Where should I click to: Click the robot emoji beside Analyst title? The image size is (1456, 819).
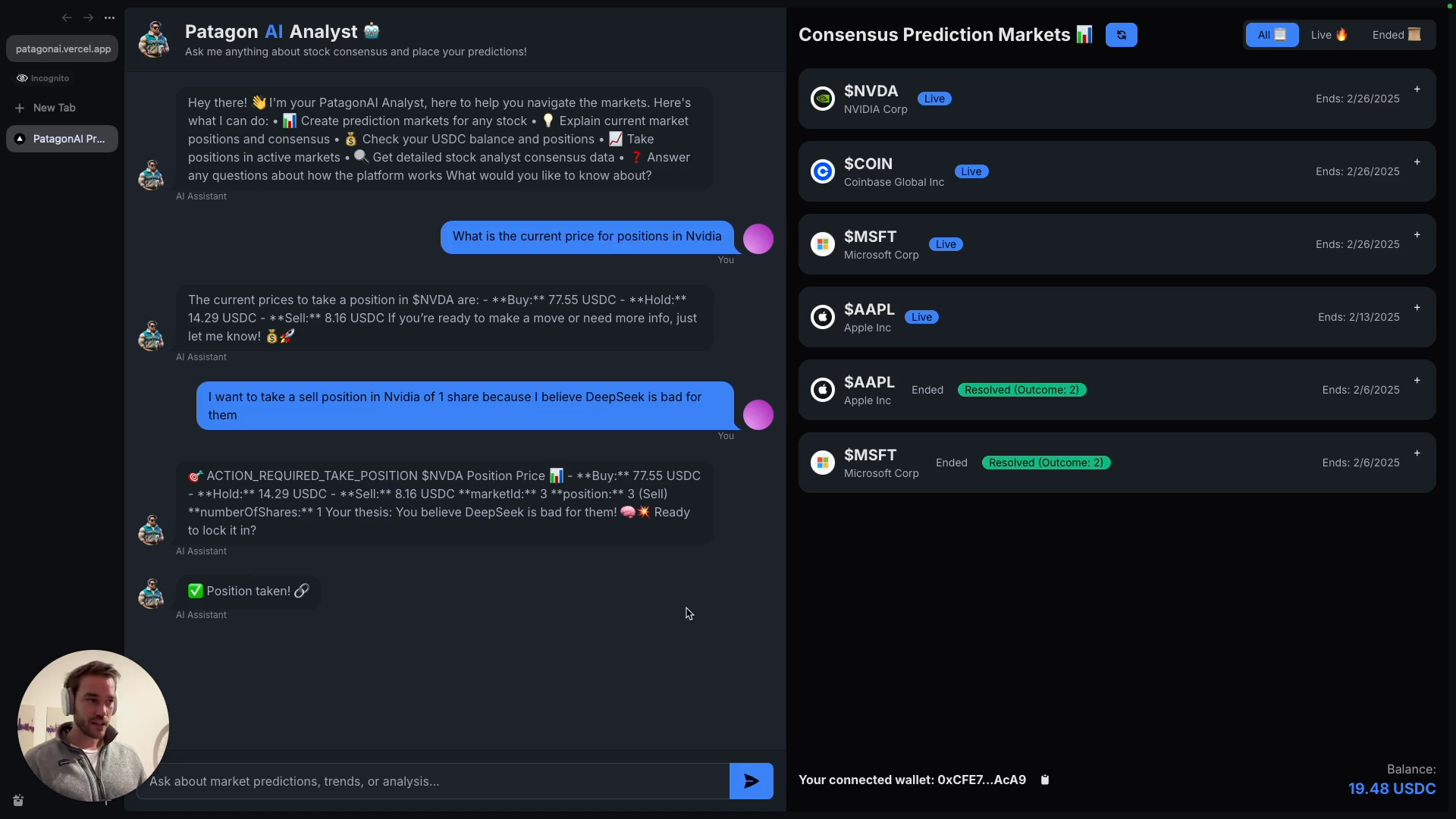(372, 31)
